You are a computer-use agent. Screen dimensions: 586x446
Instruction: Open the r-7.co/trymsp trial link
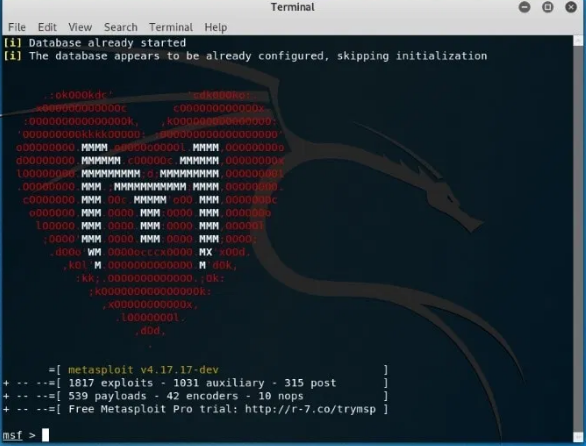[310, 409]
